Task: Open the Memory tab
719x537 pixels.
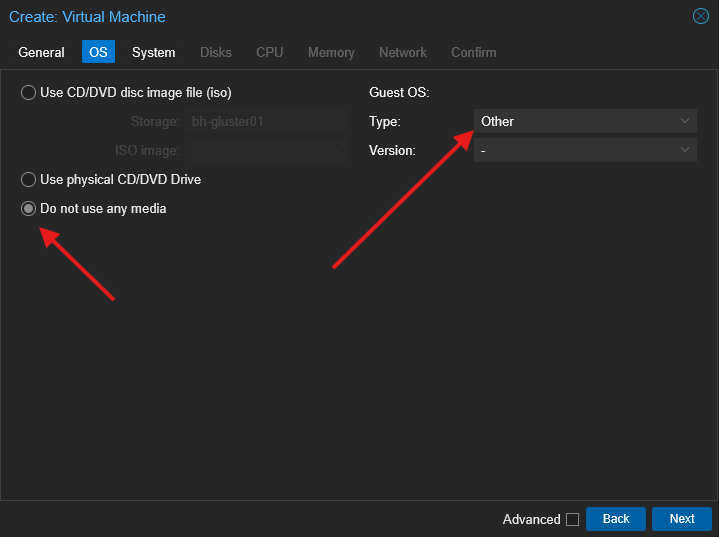Action: point(331,52)
